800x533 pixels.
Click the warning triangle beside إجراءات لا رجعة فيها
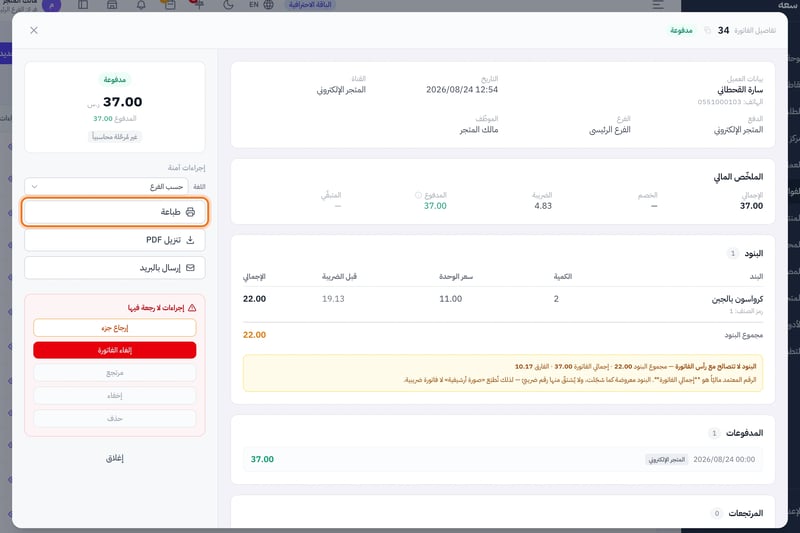click(192, 308)
